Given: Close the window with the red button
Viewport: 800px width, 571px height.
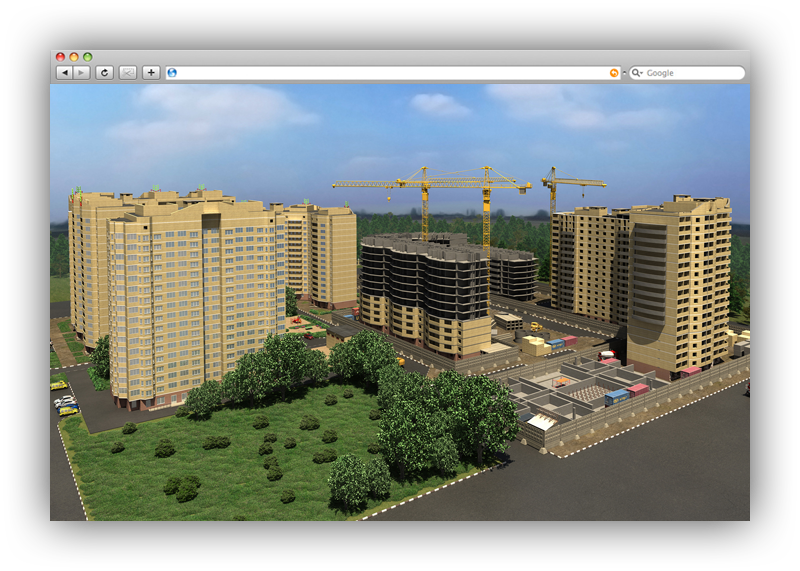Looking at the screenshot, I should (x=60, y=57).
